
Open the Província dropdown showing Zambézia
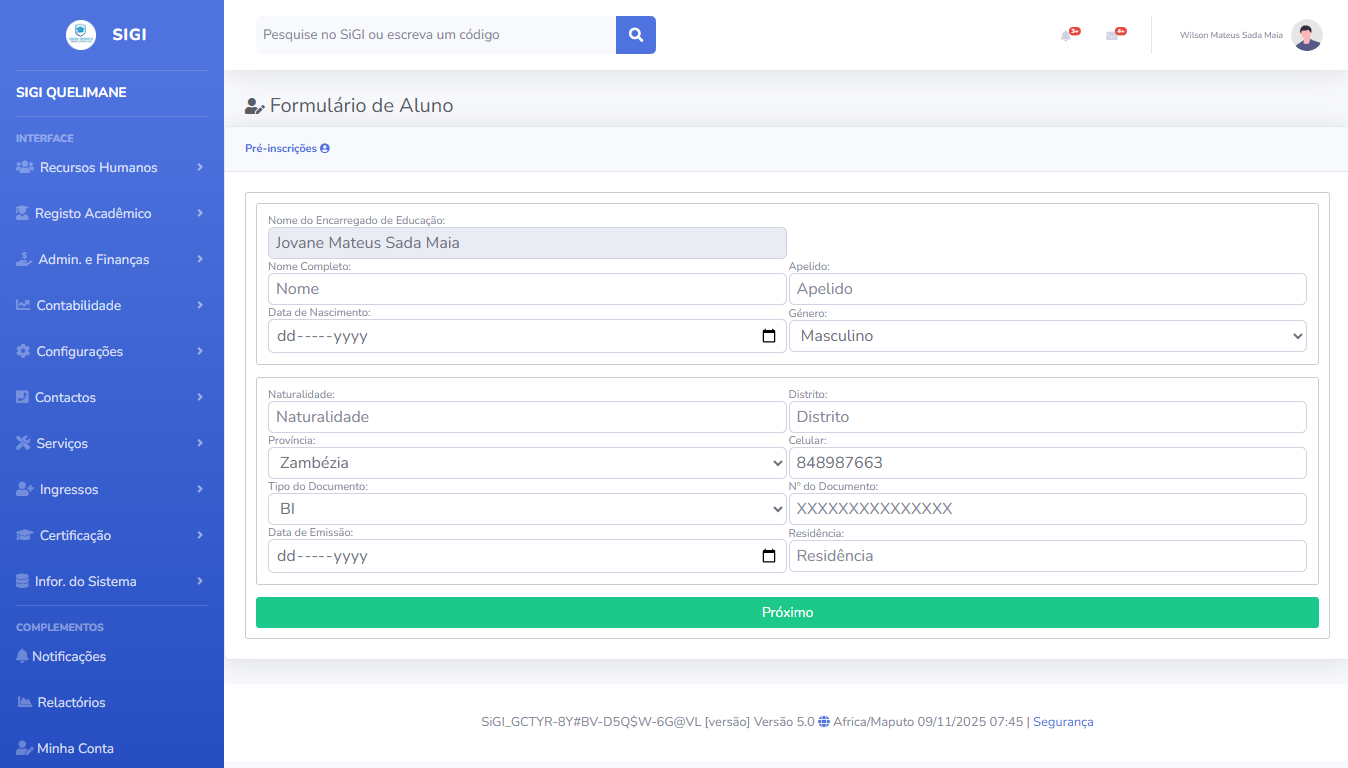527,463
